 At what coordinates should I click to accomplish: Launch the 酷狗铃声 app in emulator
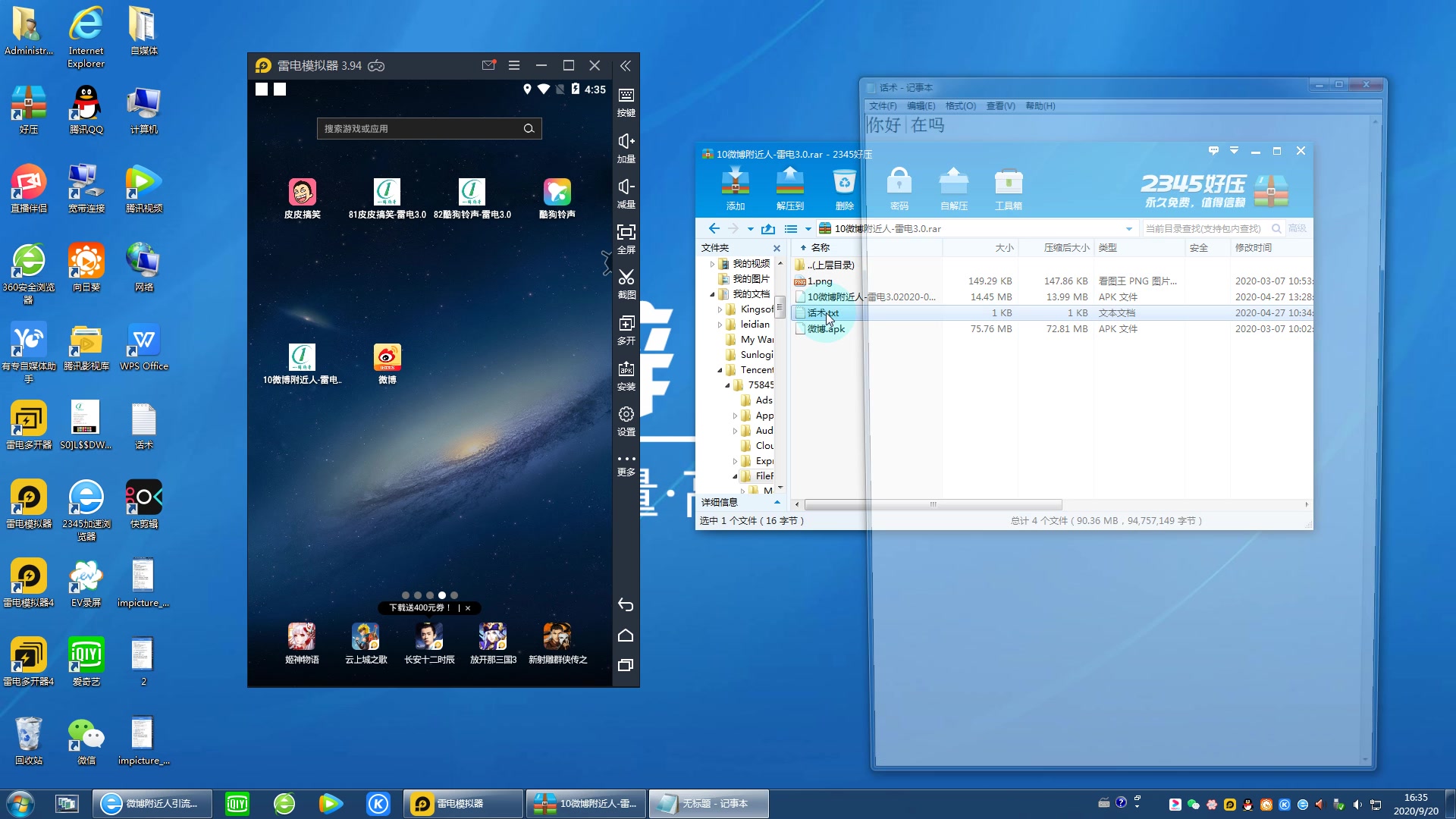tap(557, 192)
